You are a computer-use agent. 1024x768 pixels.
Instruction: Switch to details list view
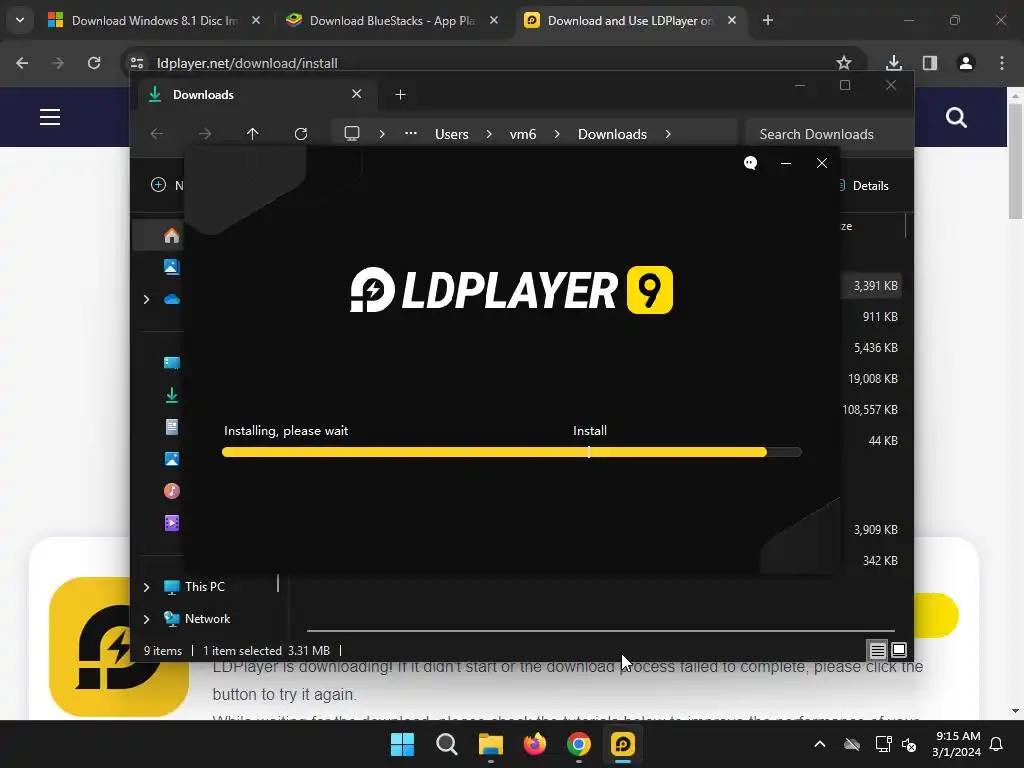point(877,650)
